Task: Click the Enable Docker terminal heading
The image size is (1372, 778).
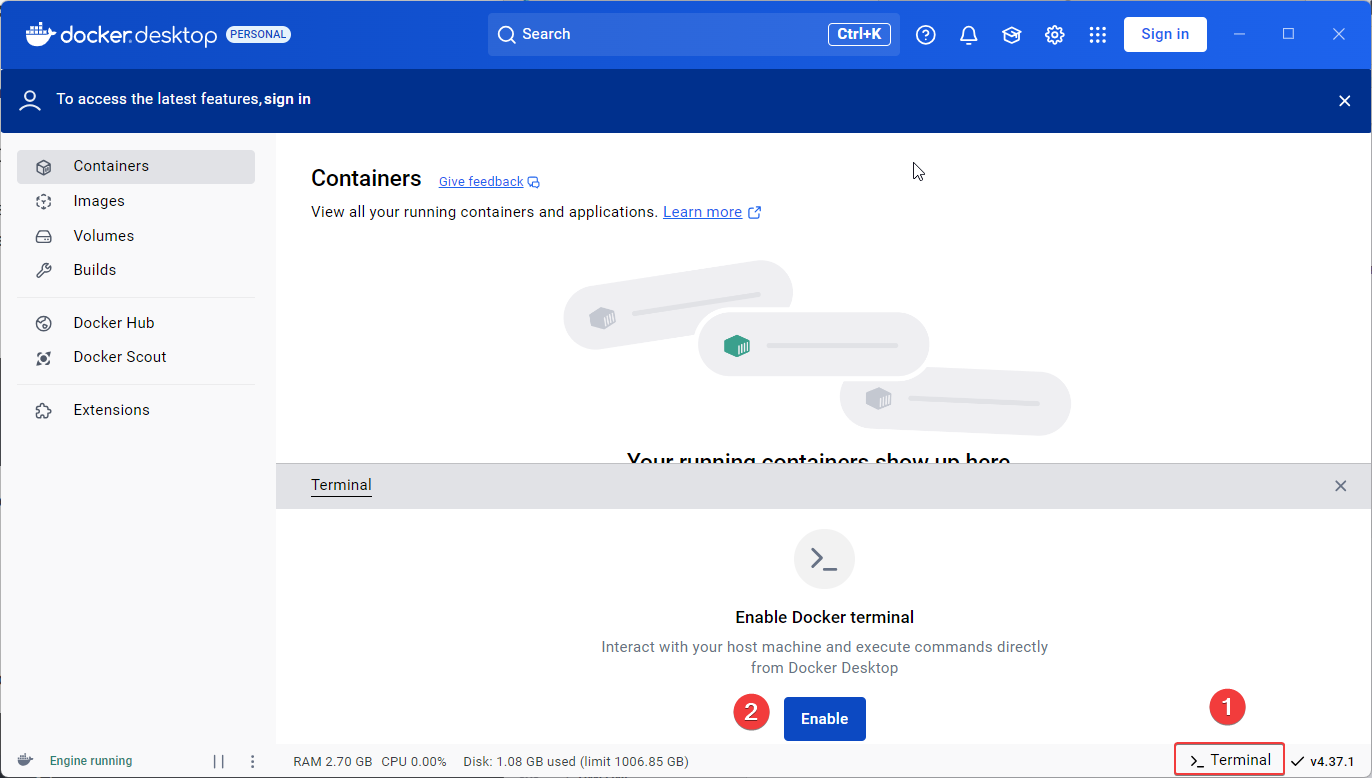Action: coord(825,617)
